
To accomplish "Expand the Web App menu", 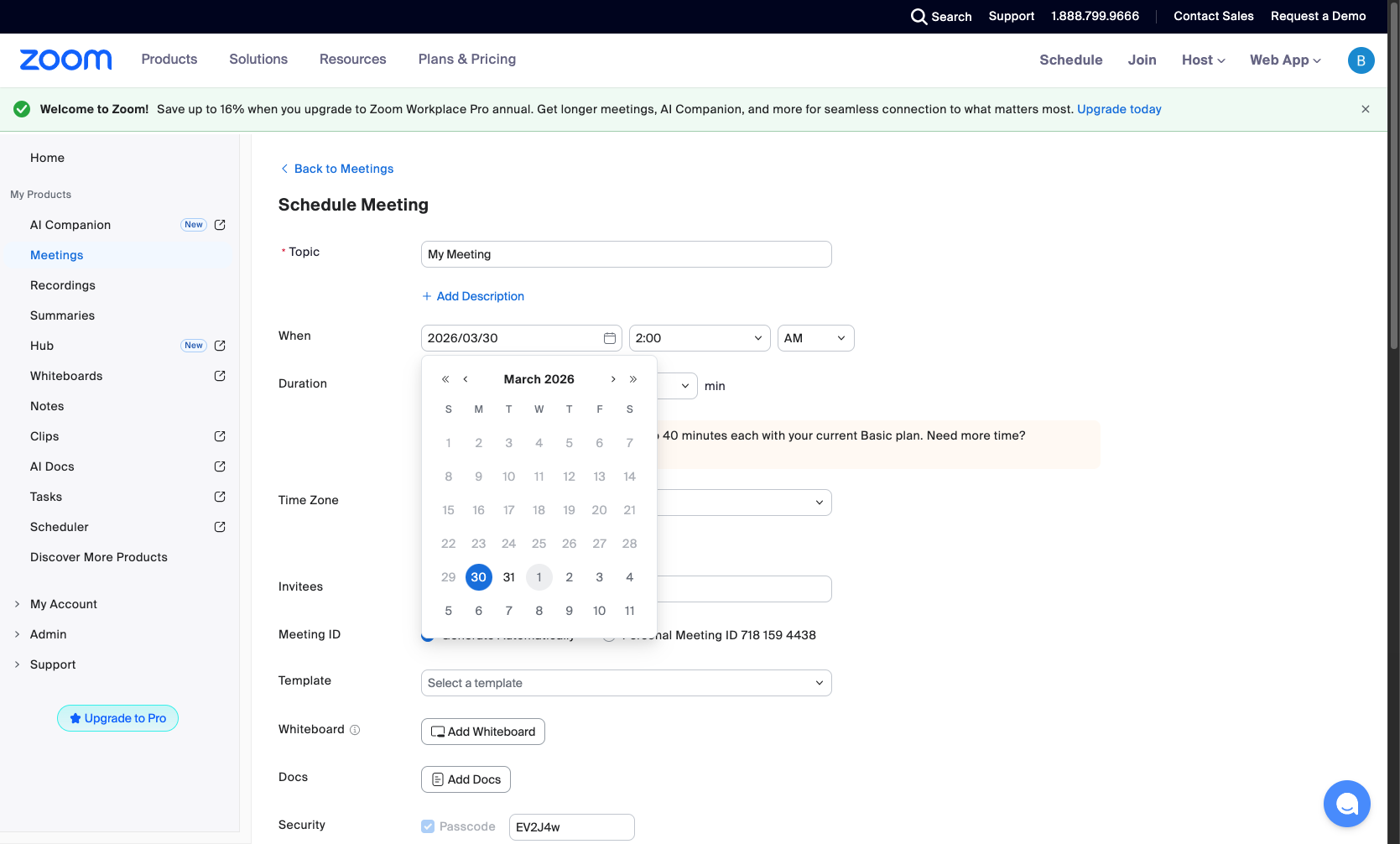I will coord(1285,60).
